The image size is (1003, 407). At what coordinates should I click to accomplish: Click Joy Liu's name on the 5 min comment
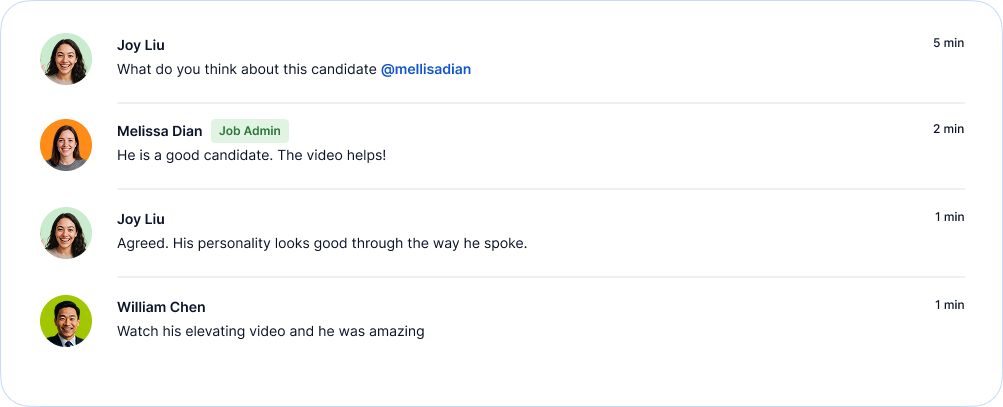click(141, 45)
